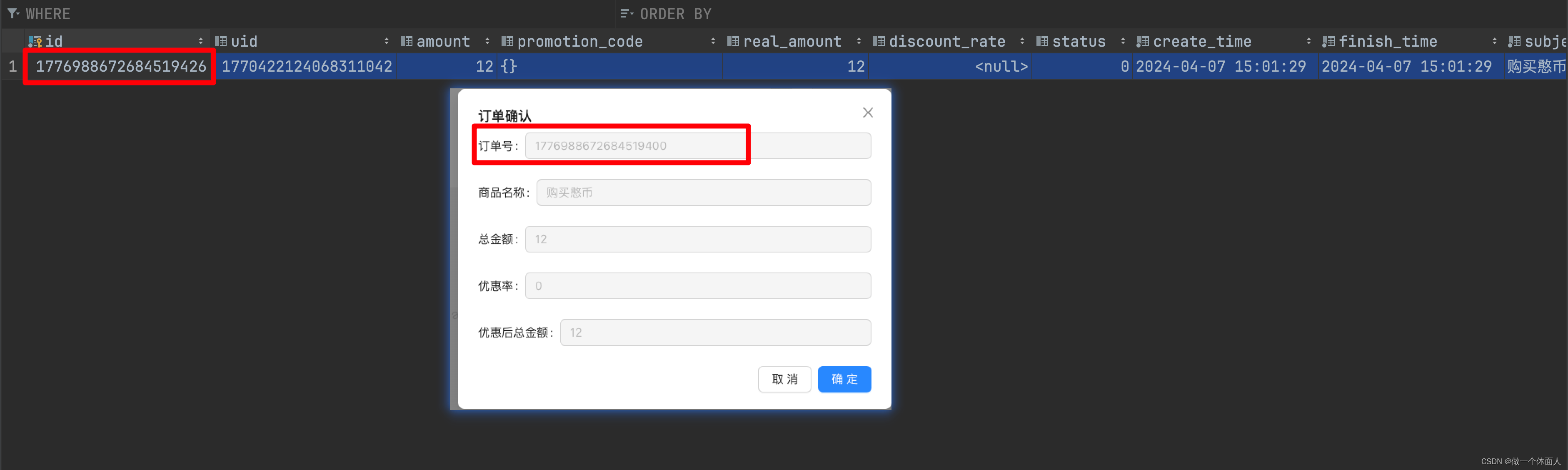Click the WHERE clause menu item
This screenshot has width=1568, height=470.
[x=40, y=11]
